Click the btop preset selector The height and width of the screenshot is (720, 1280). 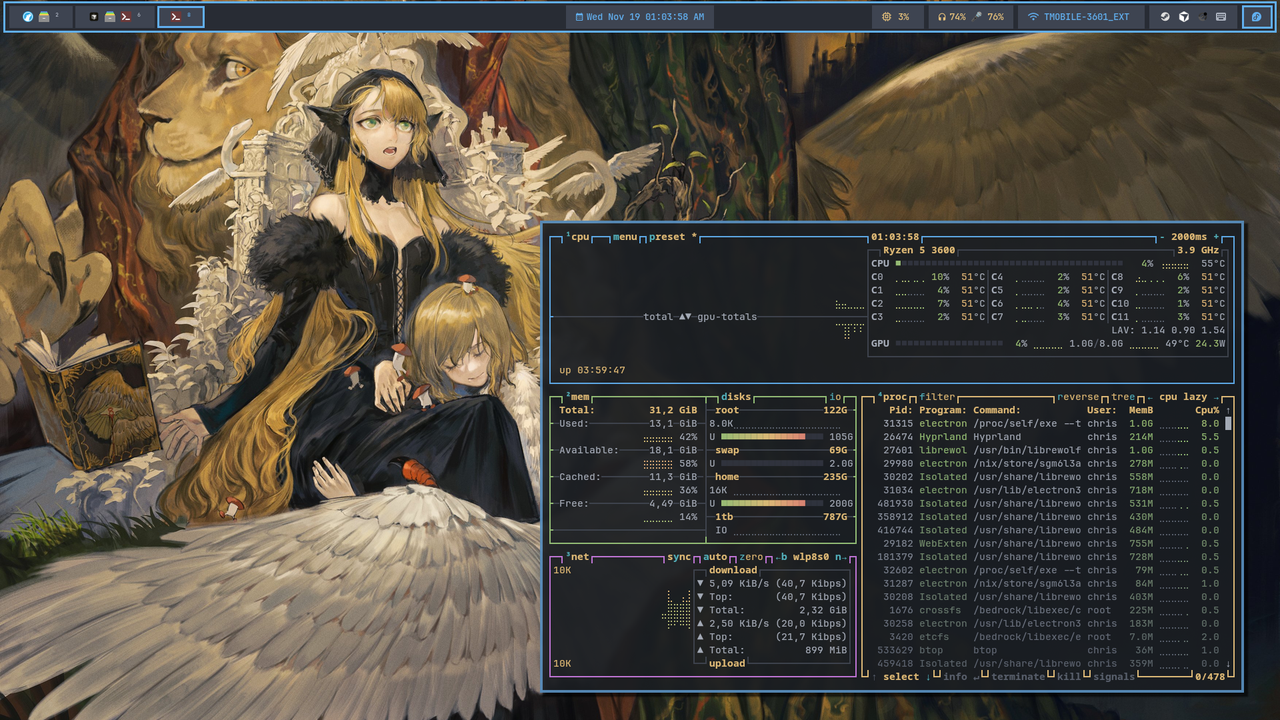coord(673,237)
